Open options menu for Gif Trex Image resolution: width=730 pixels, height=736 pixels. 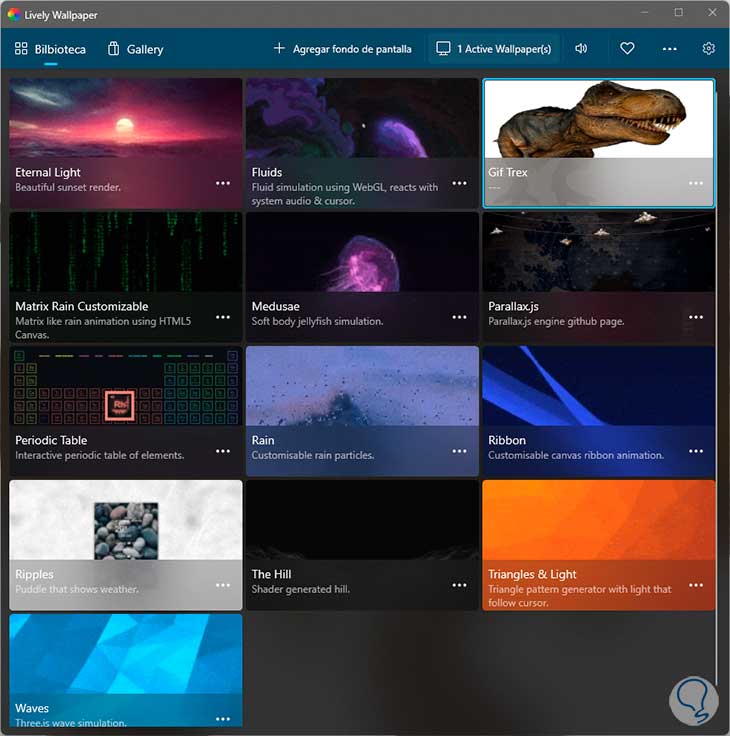[696, 183]
